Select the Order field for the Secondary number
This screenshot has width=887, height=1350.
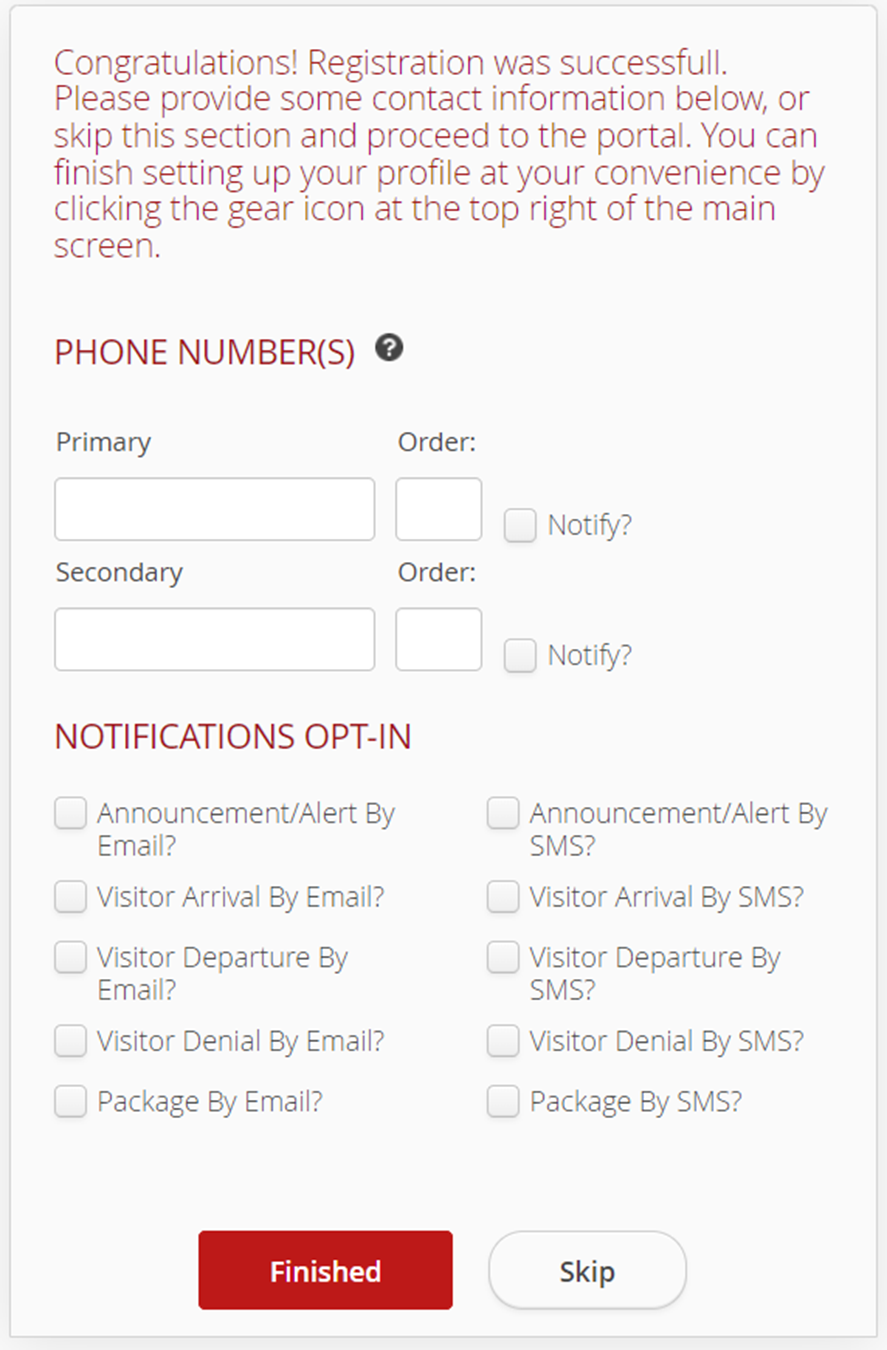[x=438, y=638]
